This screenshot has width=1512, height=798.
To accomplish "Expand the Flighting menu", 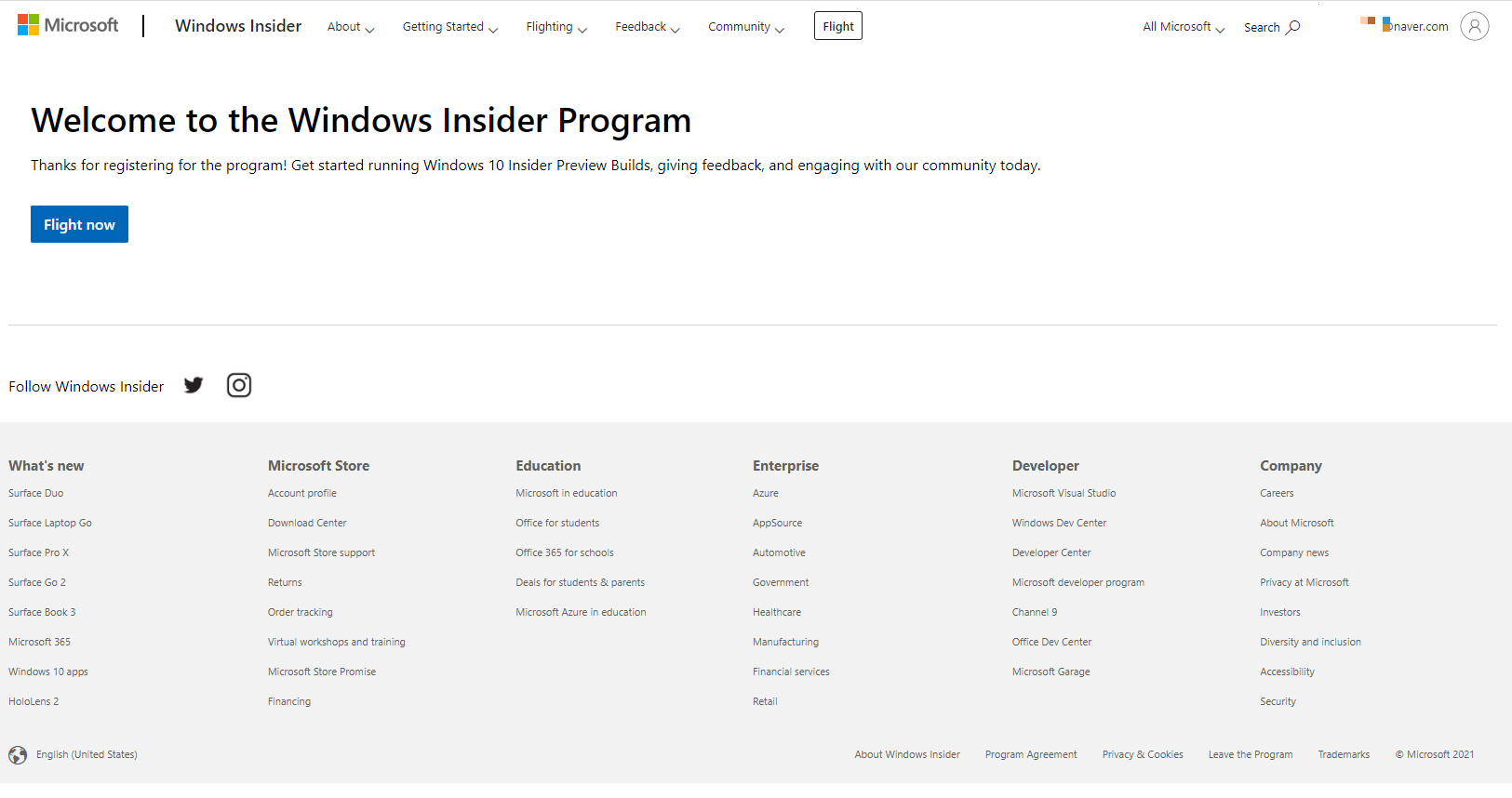I will 556,27.
